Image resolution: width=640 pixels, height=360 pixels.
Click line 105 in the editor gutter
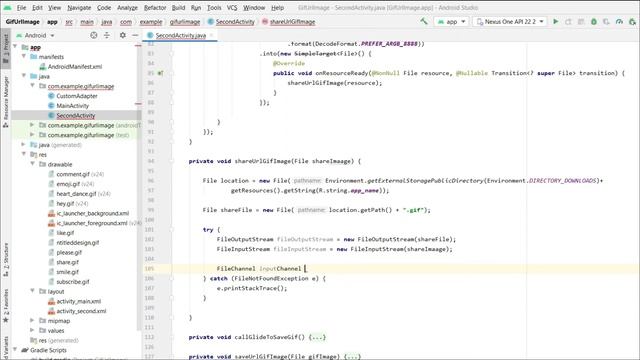point(149,269)
